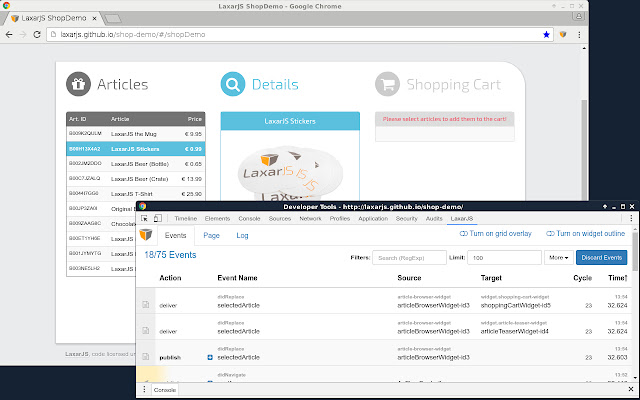Expand the publish selectedArticle event
Screen dimensions: 640x400
tap(210, 358)
